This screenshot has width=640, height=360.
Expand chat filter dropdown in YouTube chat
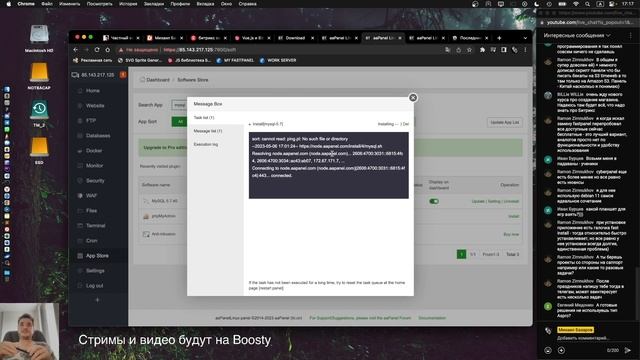pyautogui.click(x=577, y=36)
